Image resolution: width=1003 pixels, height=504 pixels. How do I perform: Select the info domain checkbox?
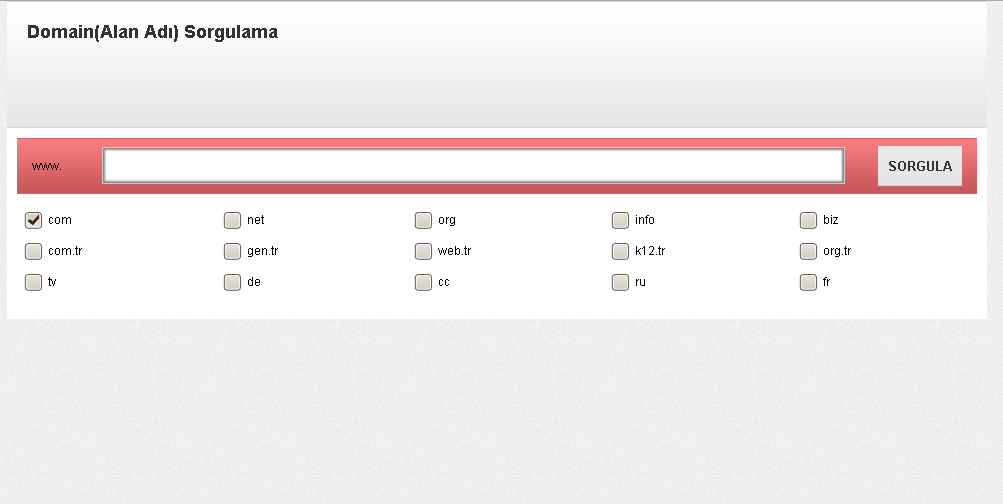[620, 220]
